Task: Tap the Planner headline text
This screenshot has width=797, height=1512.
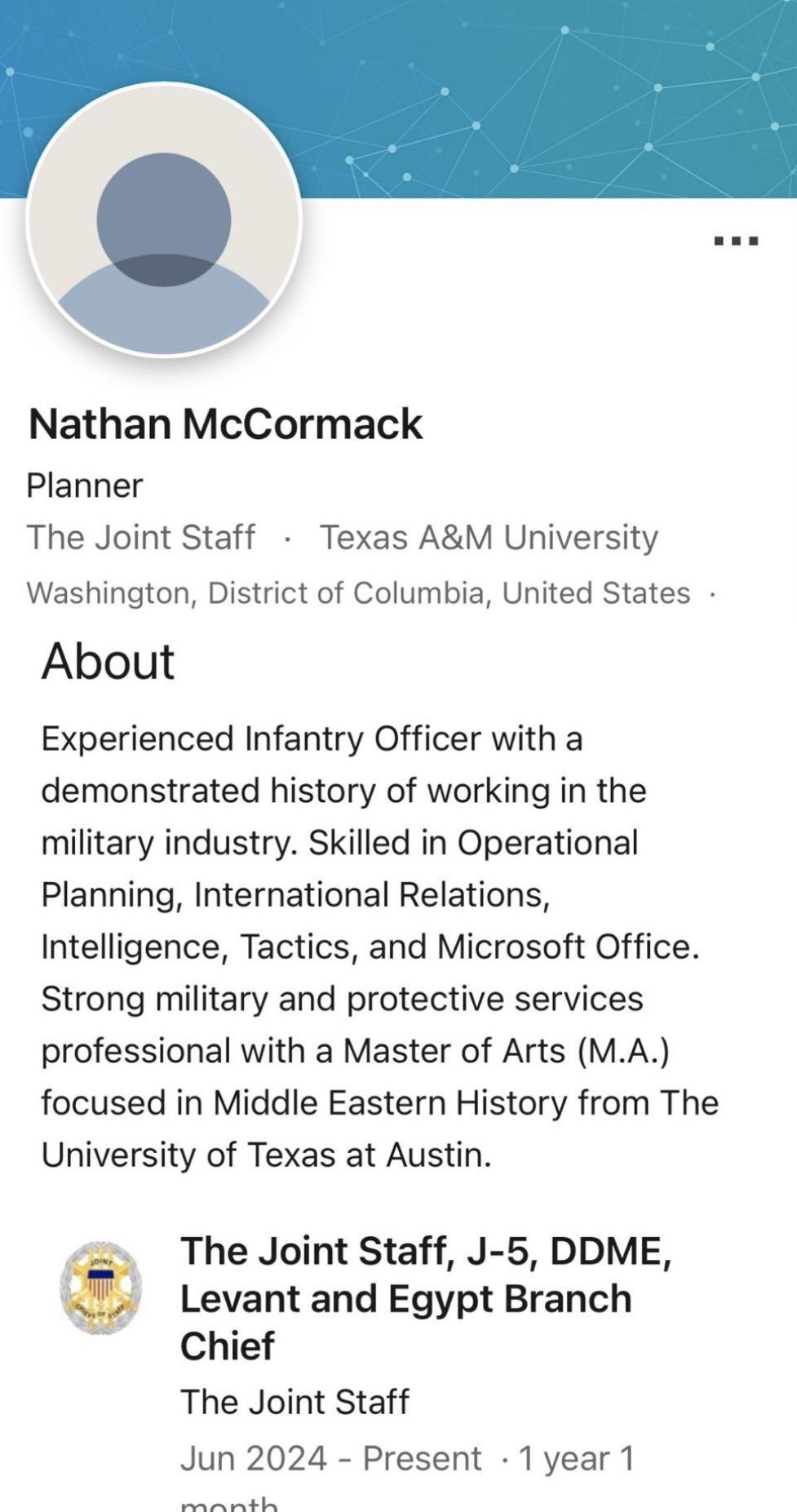Action: [85, 486]
